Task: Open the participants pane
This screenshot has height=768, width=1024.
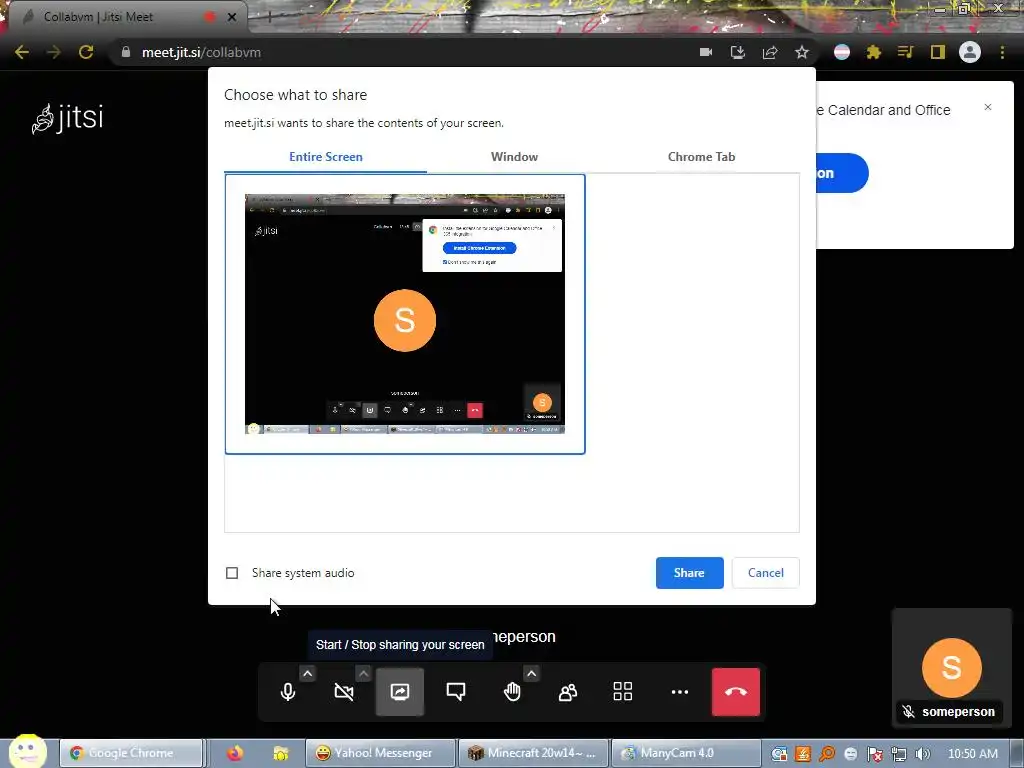Action: tap(568, 692)
